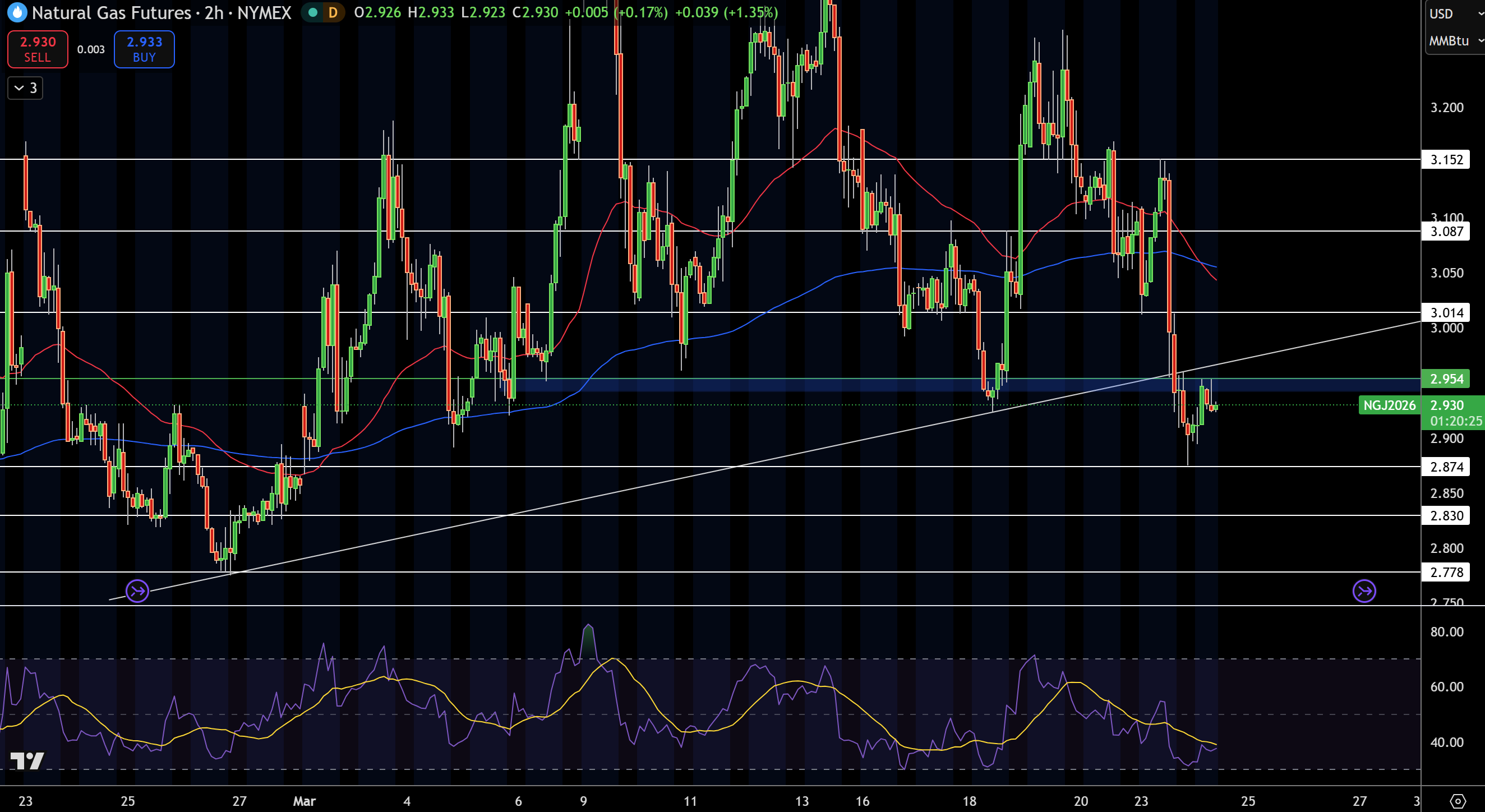Click the Natural Gas flame logo icon

(17, 12)
